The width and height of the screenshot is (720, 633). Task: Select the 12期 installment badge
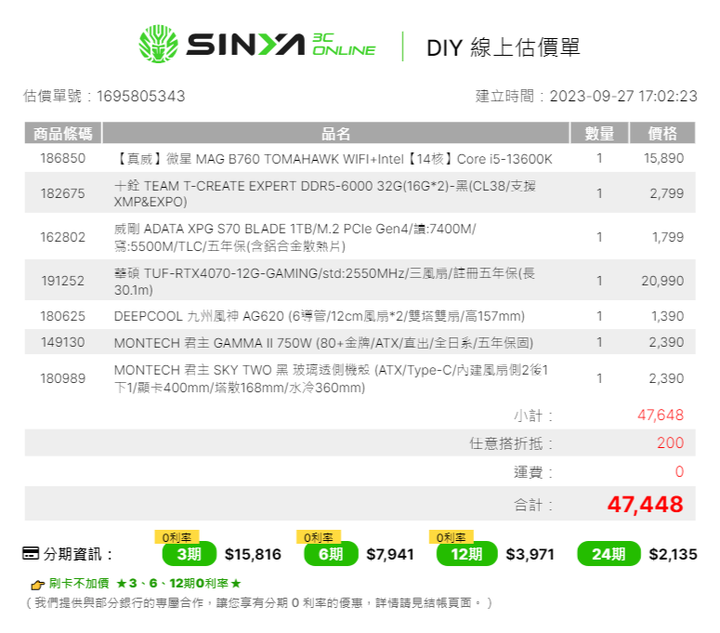click(x=467, y=554)
